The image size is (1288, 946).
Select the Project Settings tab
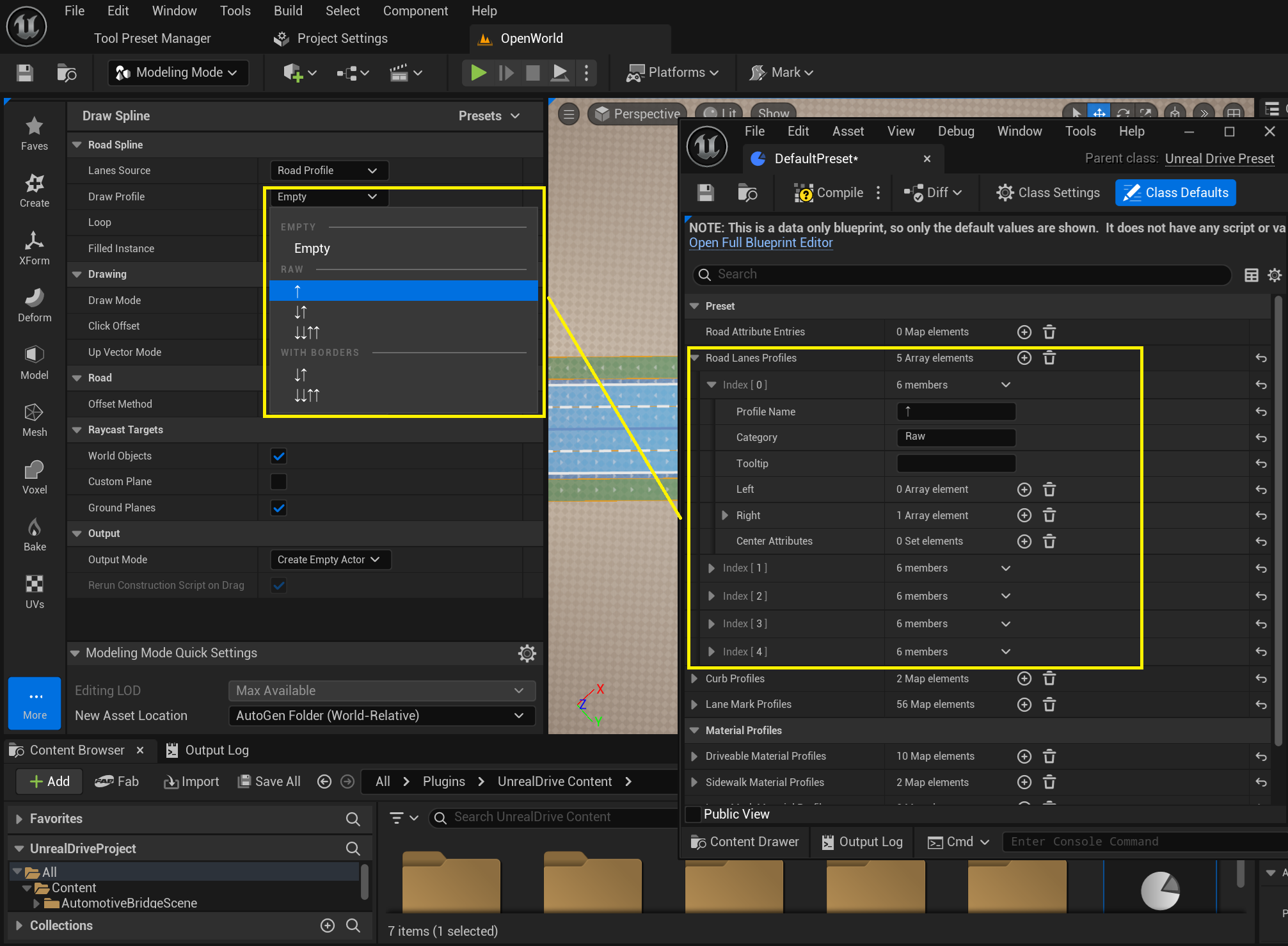(331, 38)
